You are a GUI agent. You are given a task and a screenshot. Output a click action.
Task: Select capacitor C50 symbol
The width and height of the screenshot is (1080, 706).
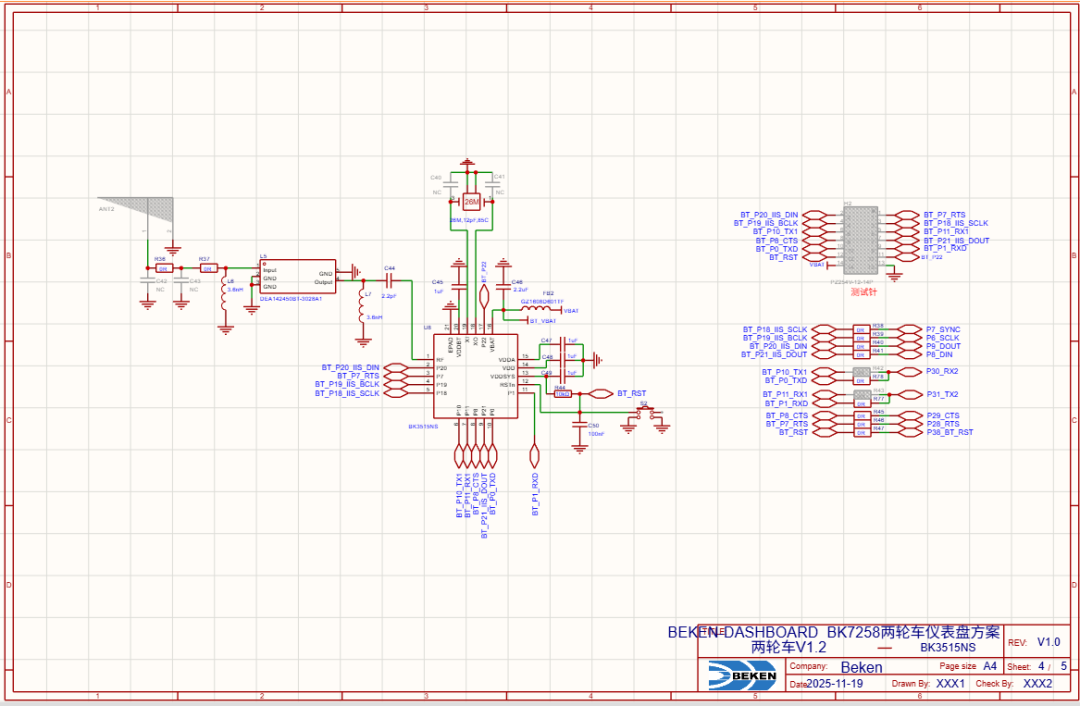(580, 426)
